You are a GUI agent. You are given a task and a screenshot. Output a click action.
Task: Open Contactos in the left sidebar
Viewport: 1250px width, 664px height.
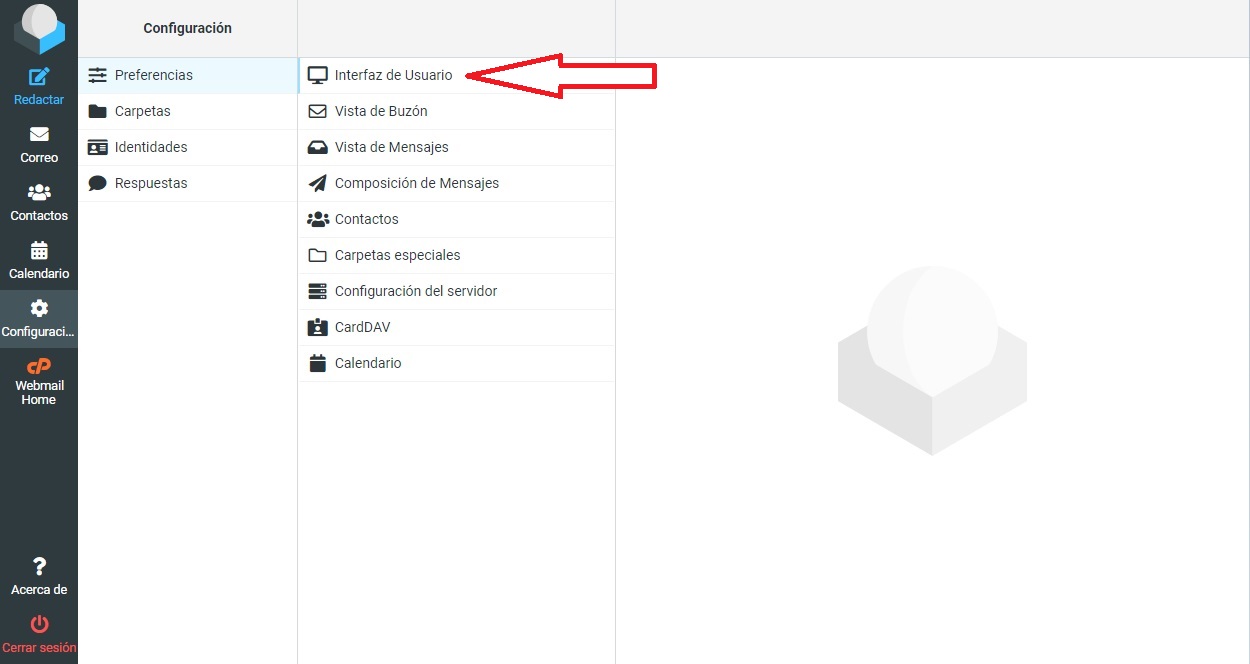[x=39, y=201]
